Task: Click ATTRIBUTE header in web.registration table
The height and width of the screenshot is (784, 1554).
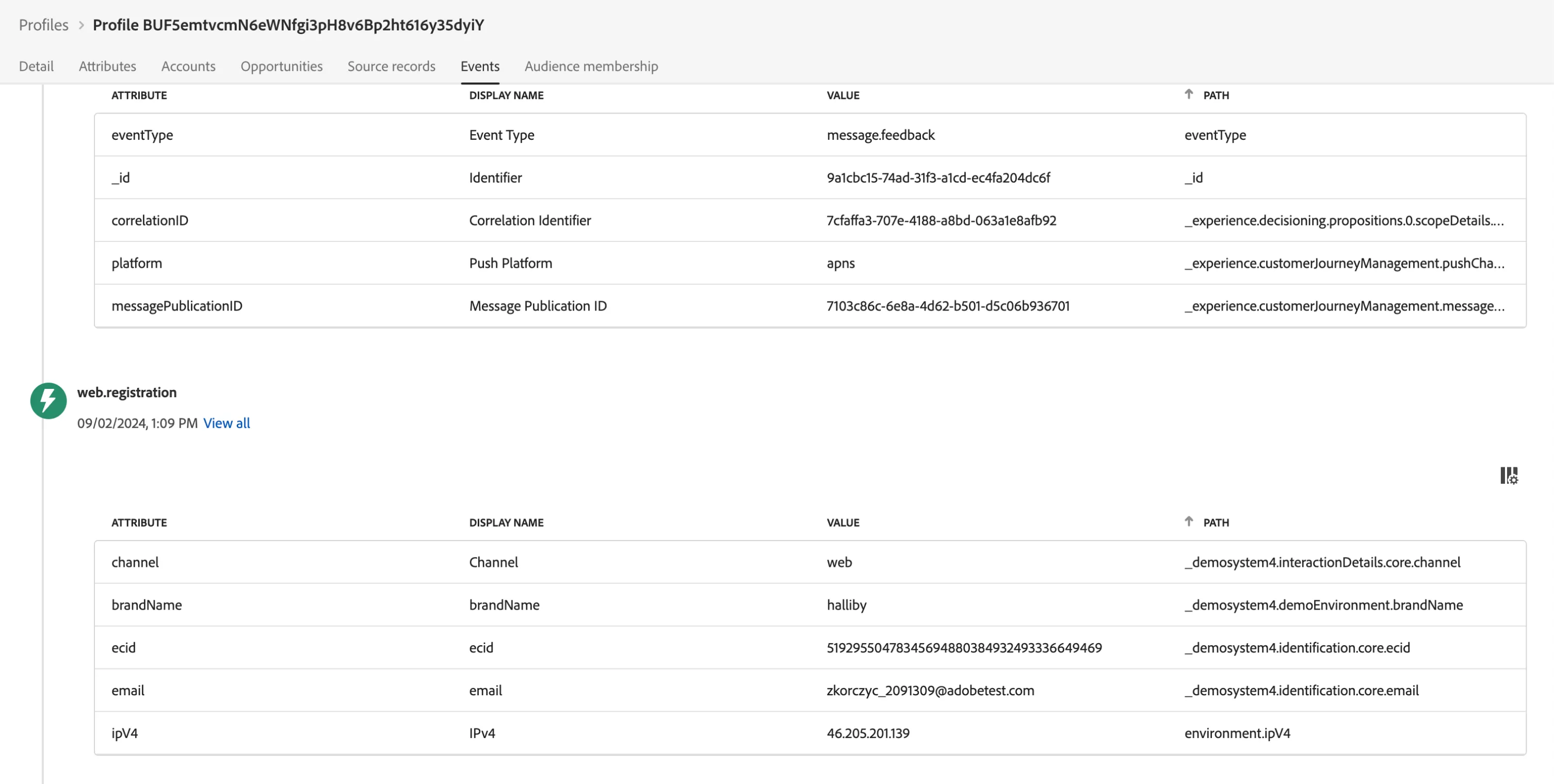Action: (x=139, y=523)
